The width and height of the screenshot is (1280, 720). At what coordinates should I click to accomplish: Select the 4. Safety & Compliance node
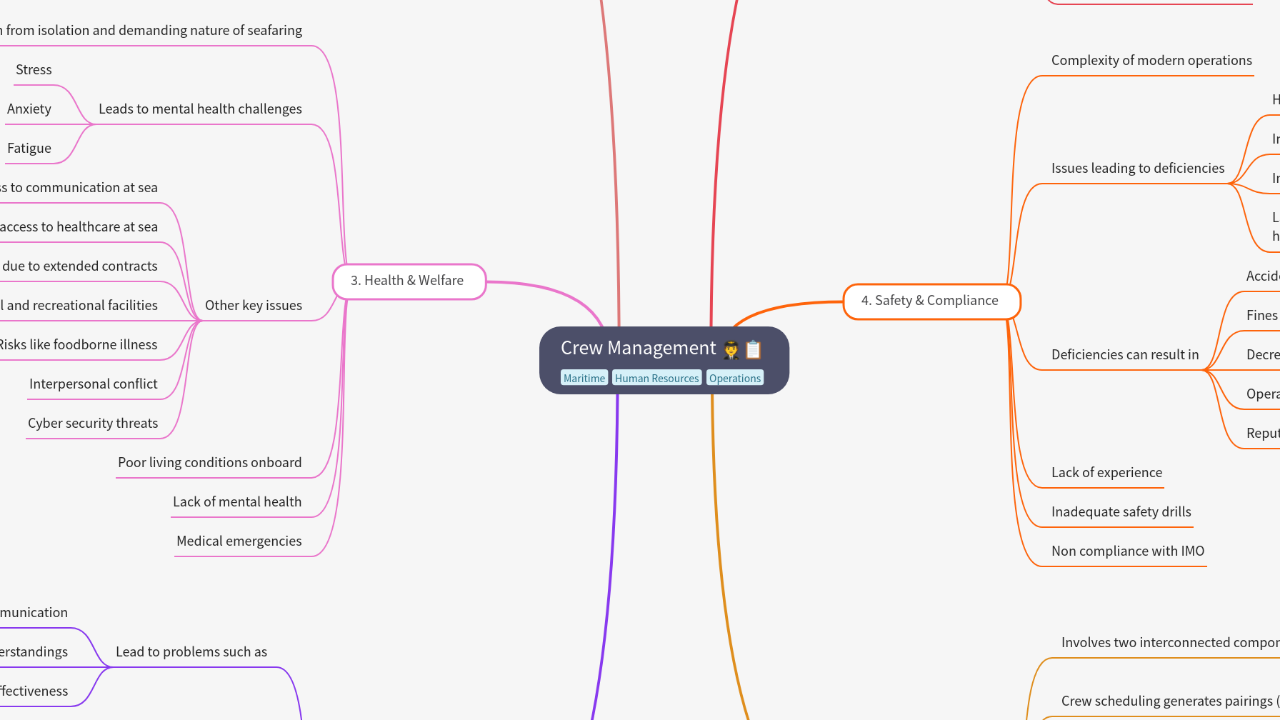click(930, 301)
